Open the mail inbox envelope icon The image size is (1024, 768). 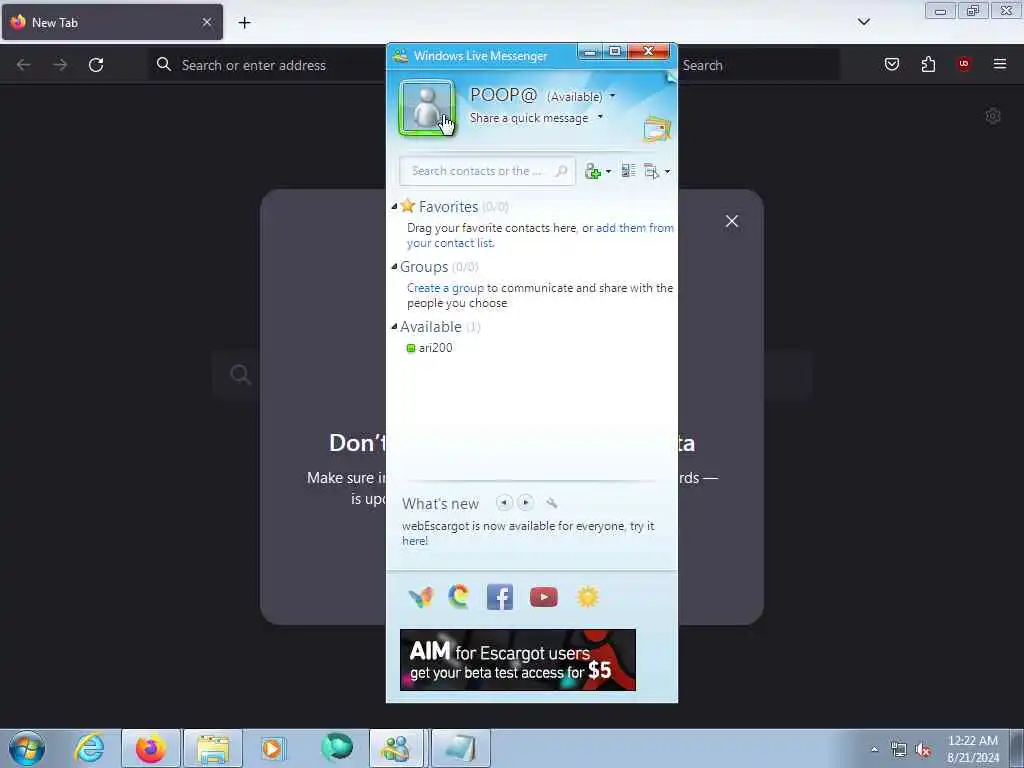[x=657, y=129]
